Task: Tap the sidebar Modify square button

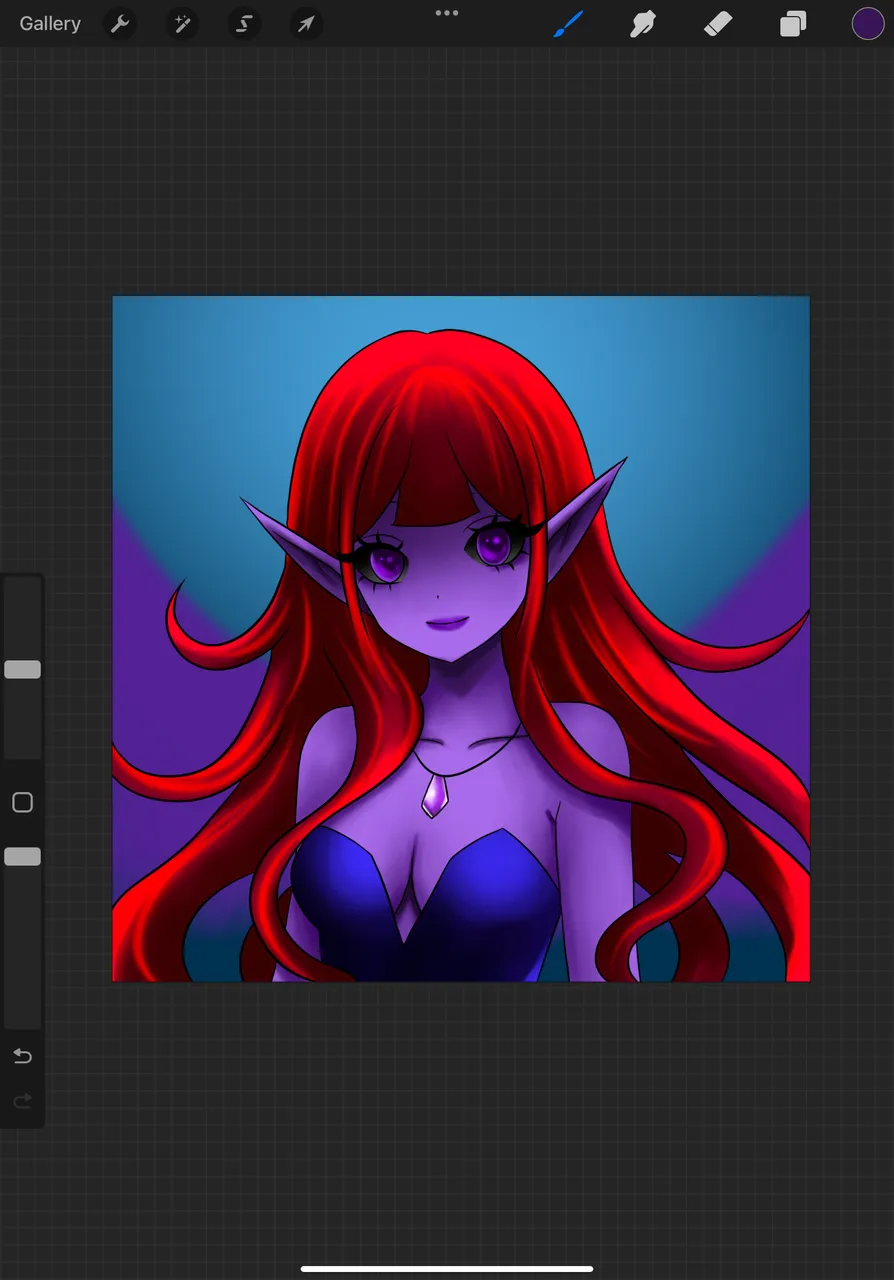Action: (x=22, y=802)
